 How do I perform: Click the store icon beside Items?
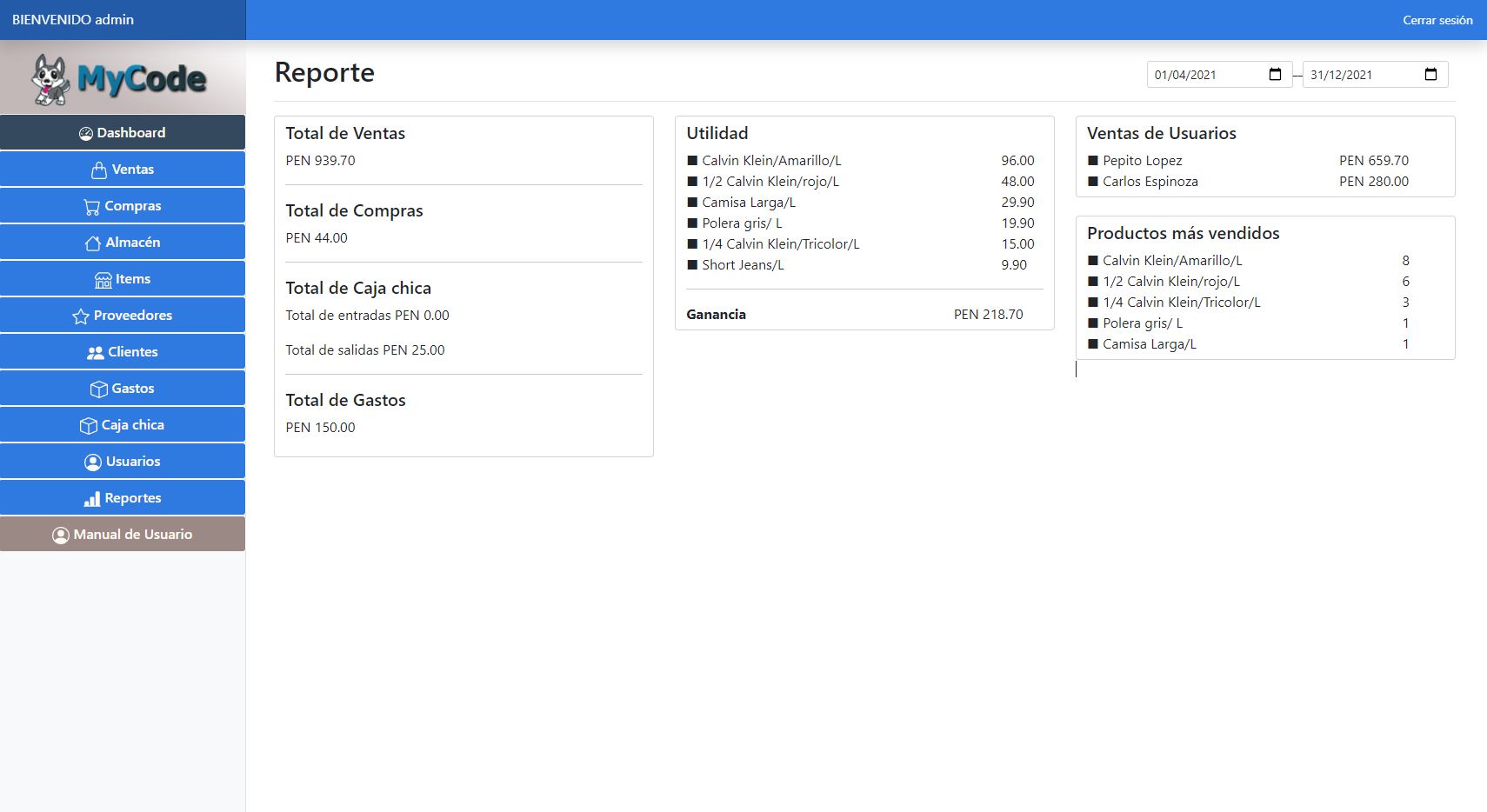click(103, 280)
